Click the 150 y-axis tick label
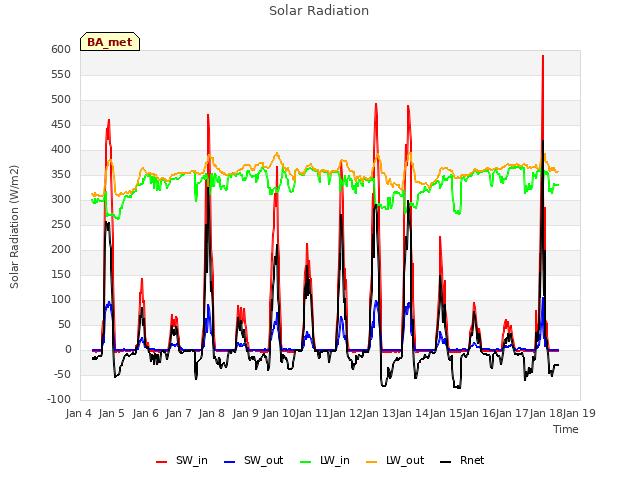Screen dimensions: 640x480 click(x=61, y=274)
